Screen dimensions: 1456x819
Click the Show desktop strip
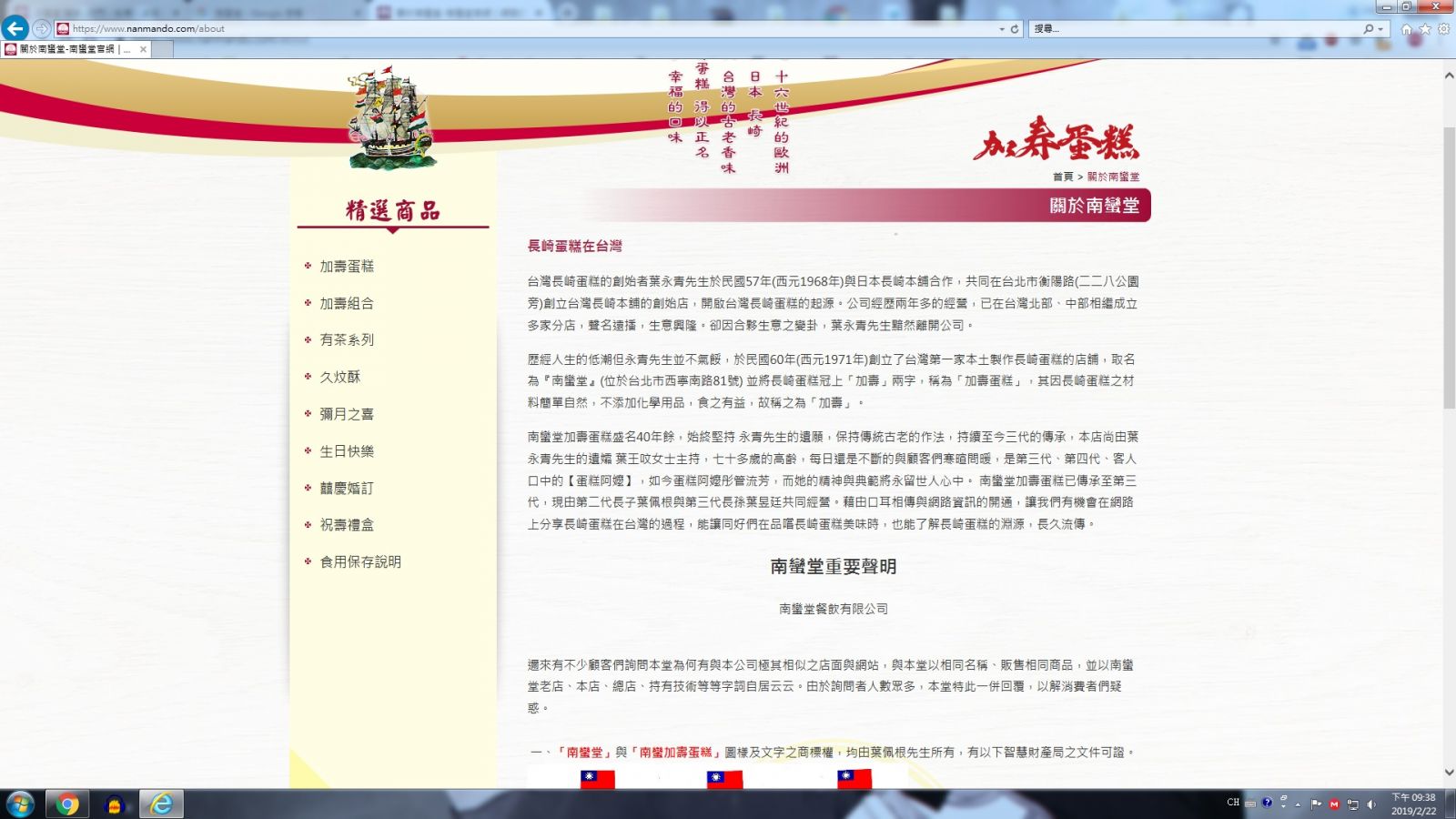[x=1451, y=804]
